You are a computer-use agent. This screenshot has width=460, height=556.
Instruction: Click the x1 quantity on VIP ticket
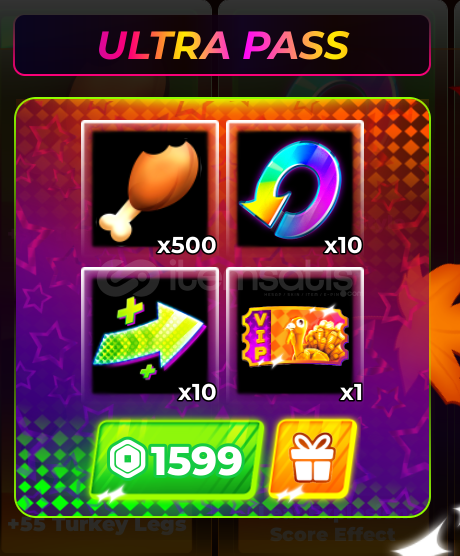351,393
